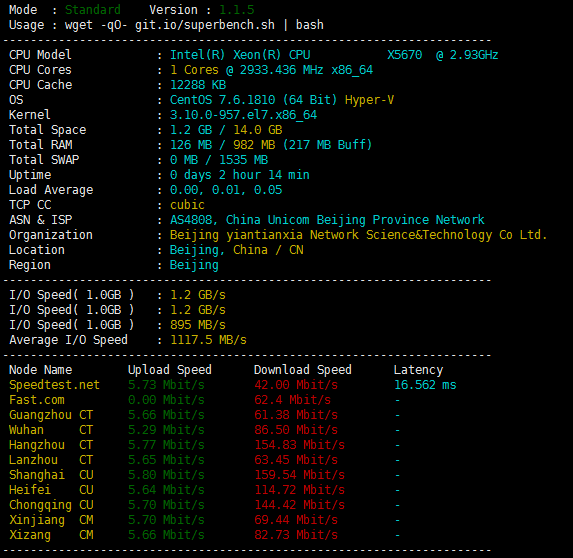
Task: Click the 'Hyper-V' virtualization text
Action: point(369,100)
